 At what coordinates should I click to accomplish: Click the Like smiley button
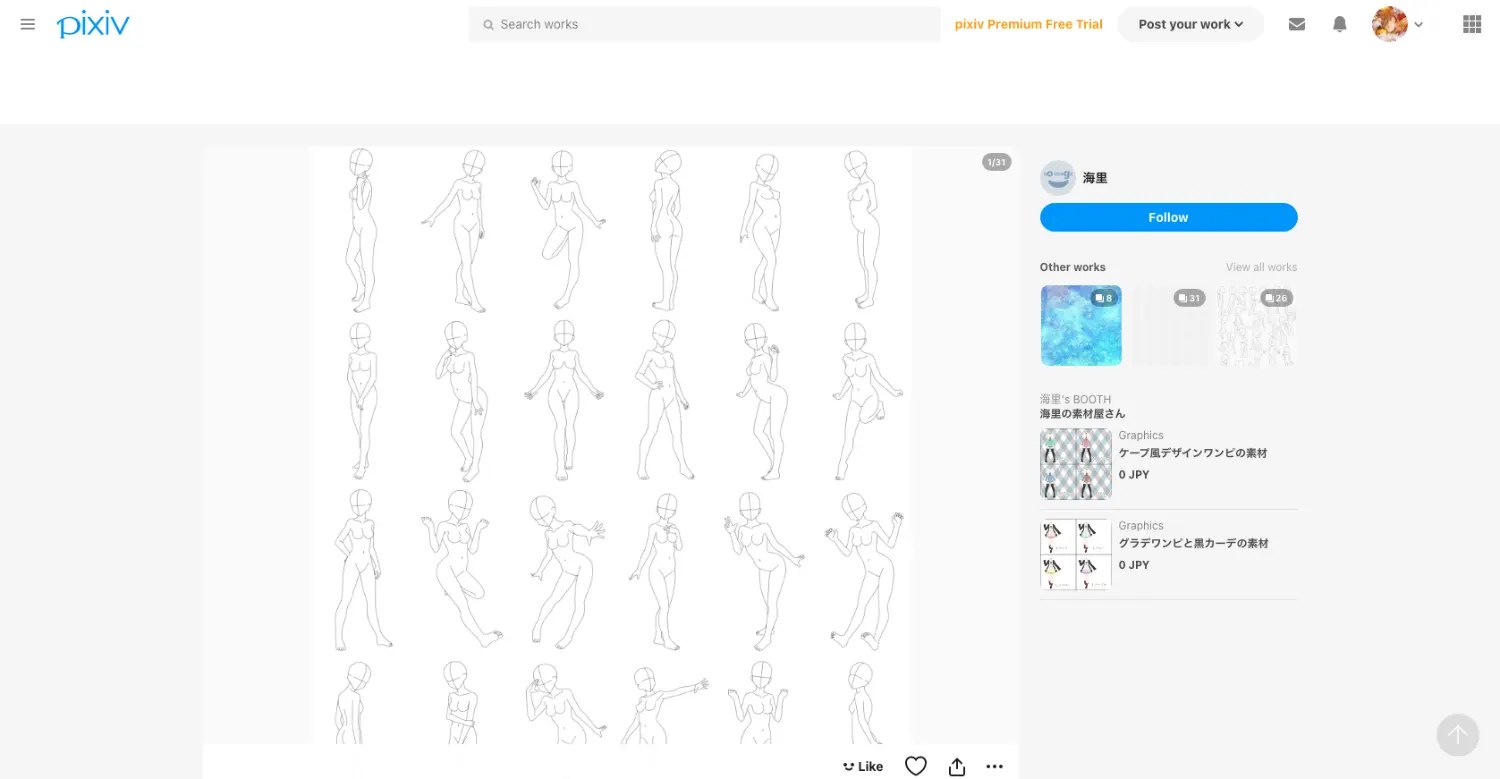(x=862, y=766)
